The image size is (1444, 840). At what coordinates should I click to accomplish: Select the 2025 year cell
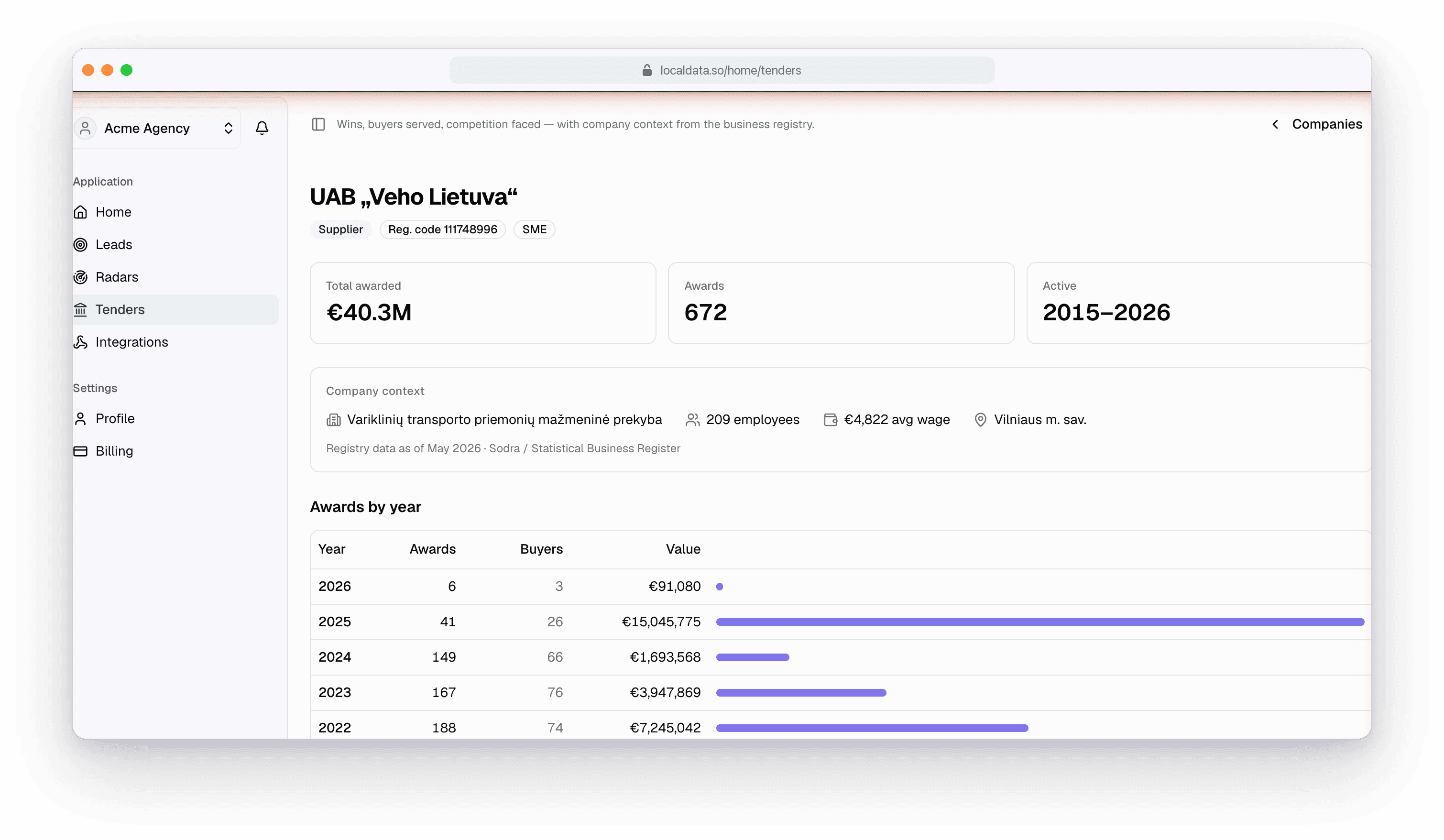(335, 622)
